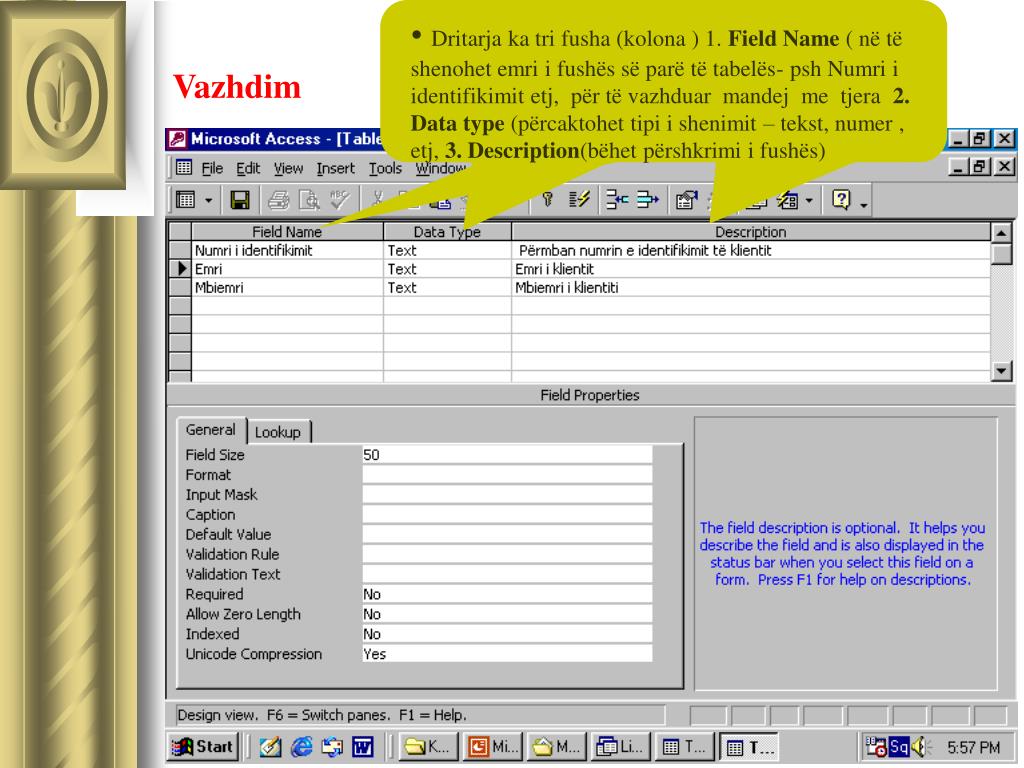The height and width of the screenshot is (768, 1024).
Task: Click the Paste clipboard icon
Action: (440, 202)
